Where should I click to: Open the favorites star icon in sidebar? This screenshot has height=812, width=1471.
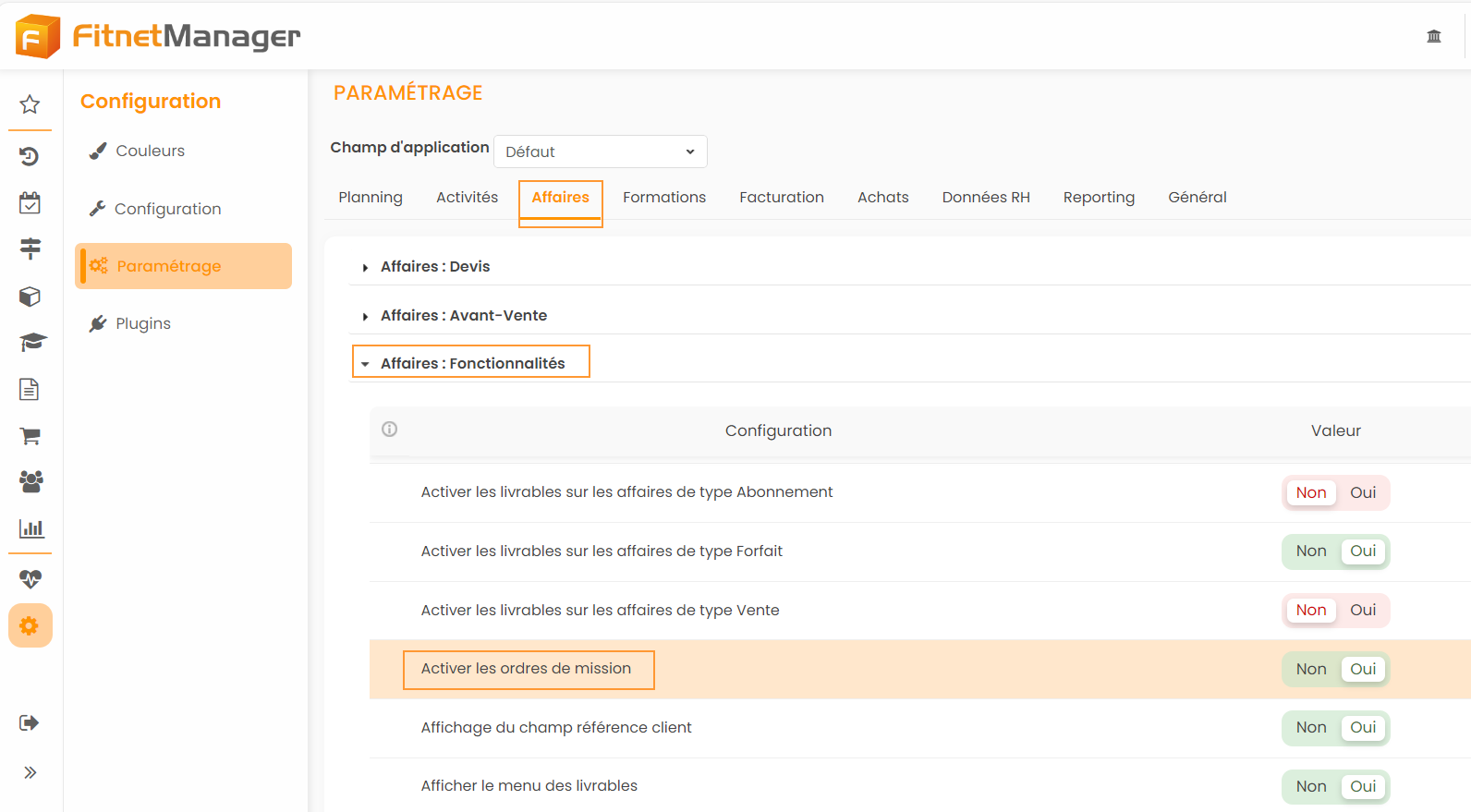(x=30, y=104)
